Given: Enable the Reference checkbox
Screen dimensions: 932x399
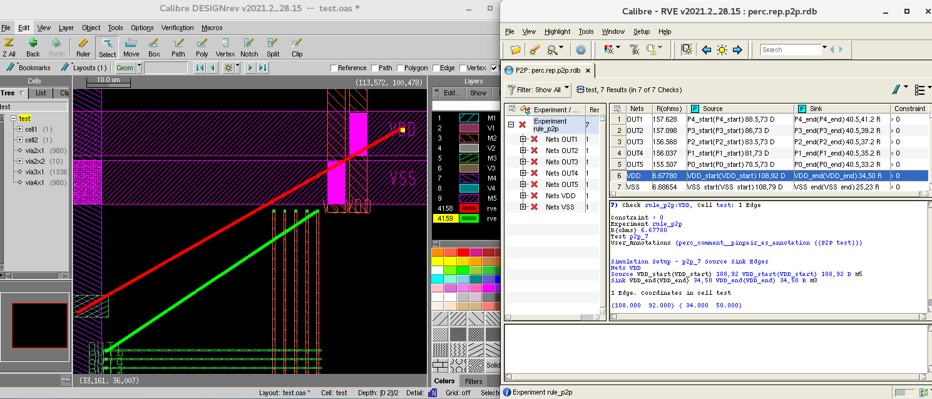Looking at the screenshot, I should (334, 68).
